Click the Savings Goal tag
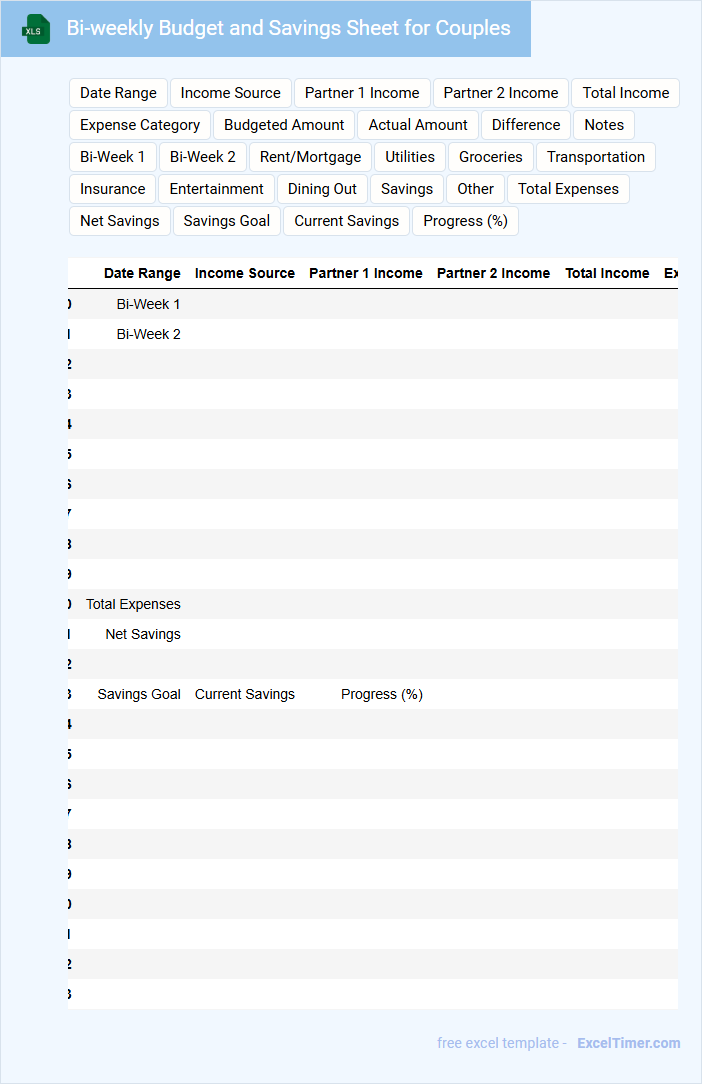The width and height of the screenshot is (702, 1084). click(x=226, y=221)
